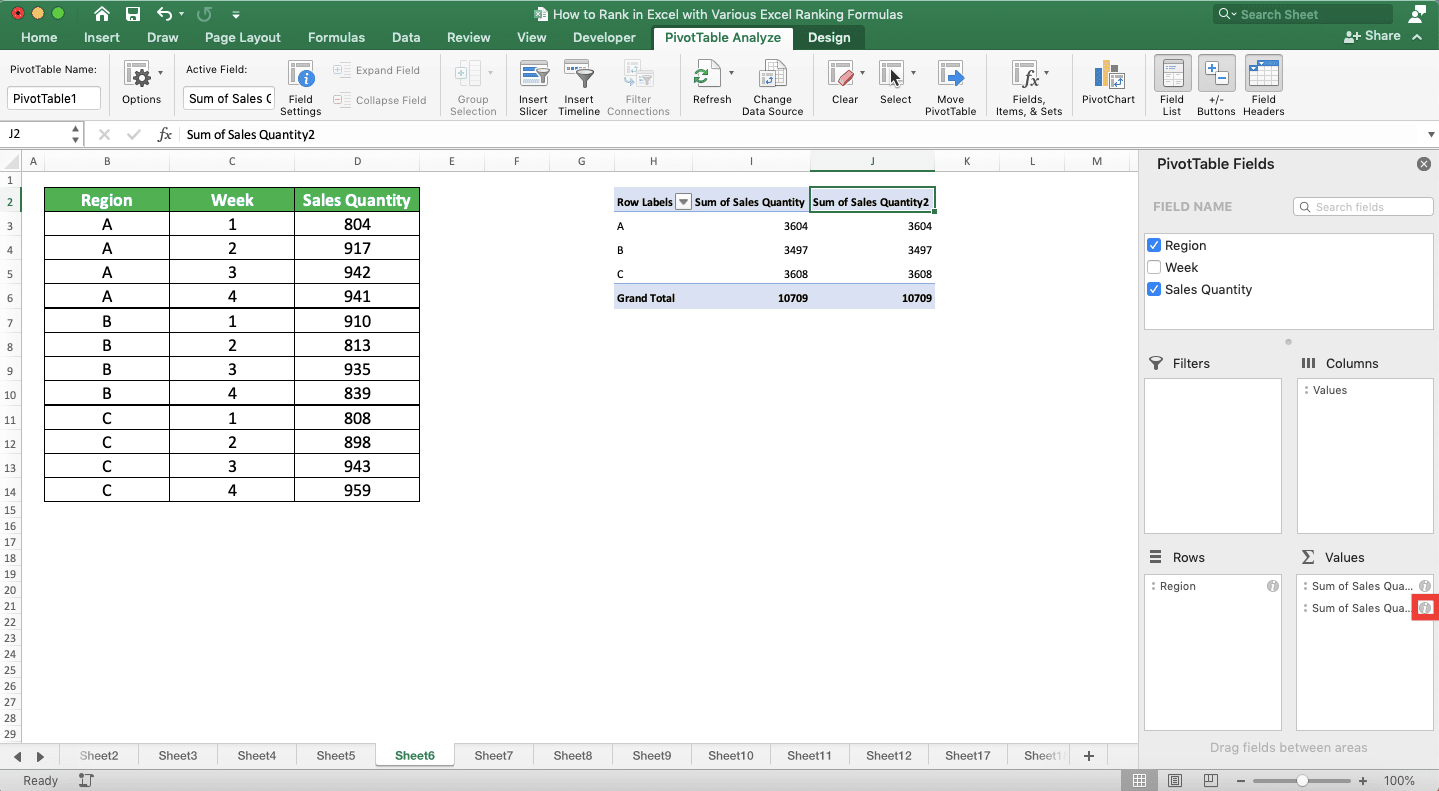Expand the Clear dropdown arrow
Image resolution: width=1439 pixels, height=791 pixels.
pyautogui.click(x=862, y=73)
